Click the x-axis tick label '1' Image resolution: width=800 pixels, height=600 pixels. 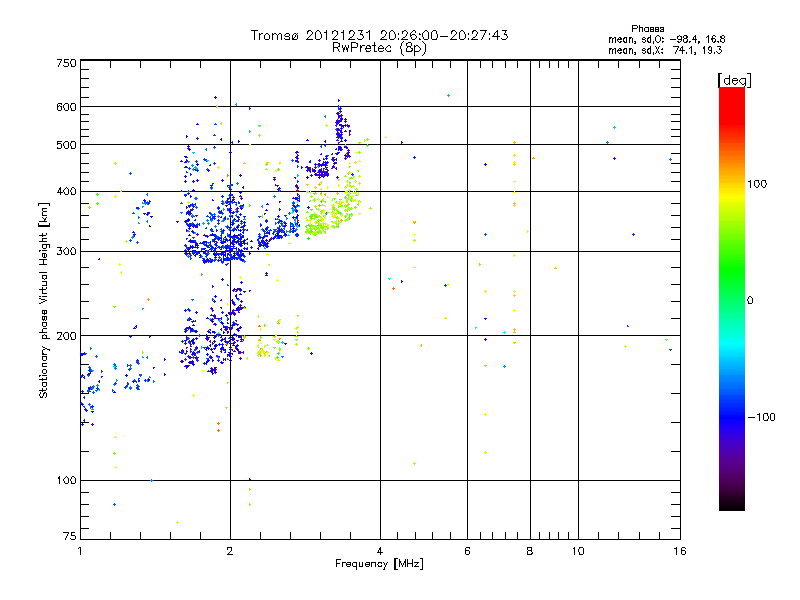(80, 551)
